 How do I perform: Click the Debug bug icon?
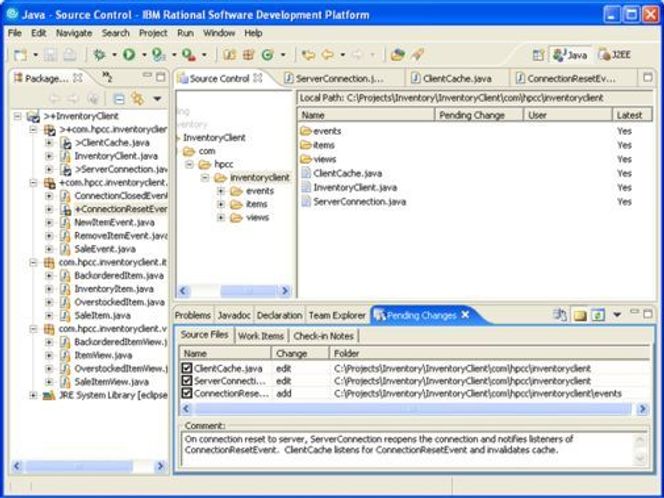click(99, 55)
